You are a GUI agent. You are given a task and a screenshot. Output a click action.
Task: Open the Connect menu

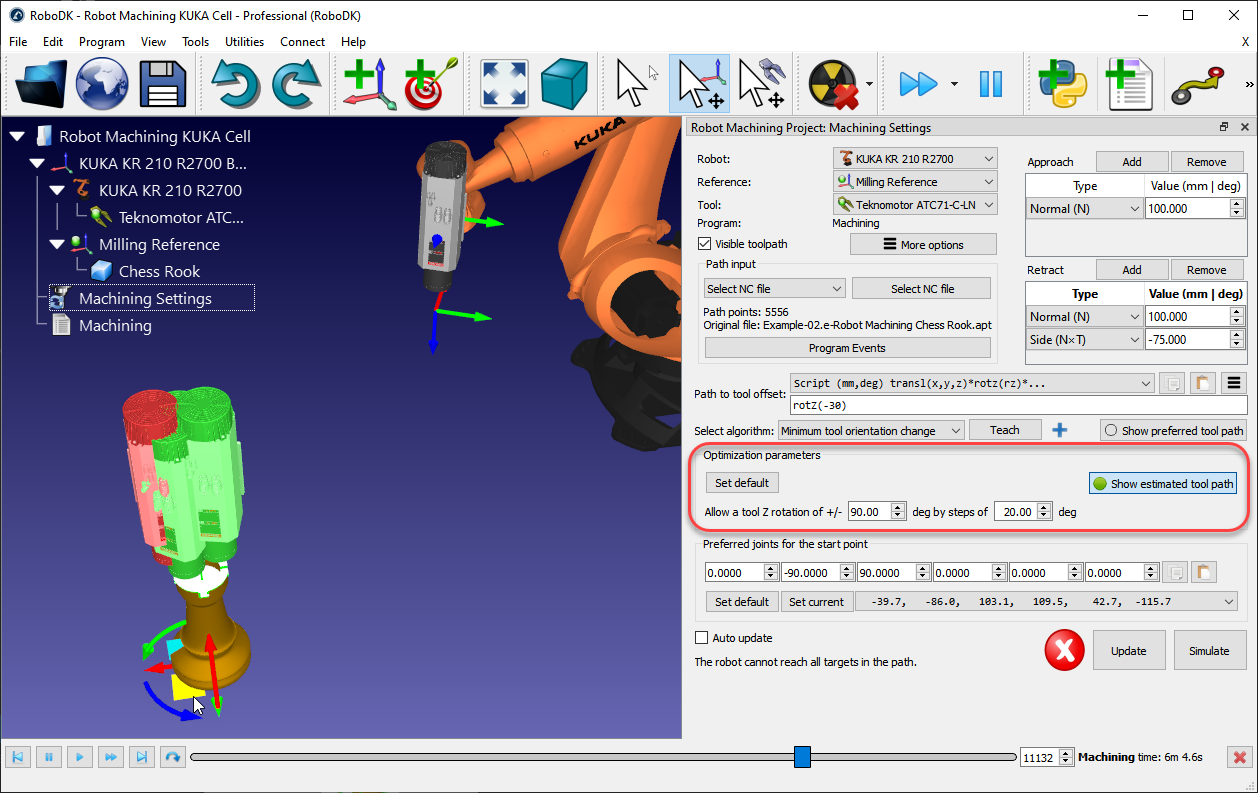302,42
